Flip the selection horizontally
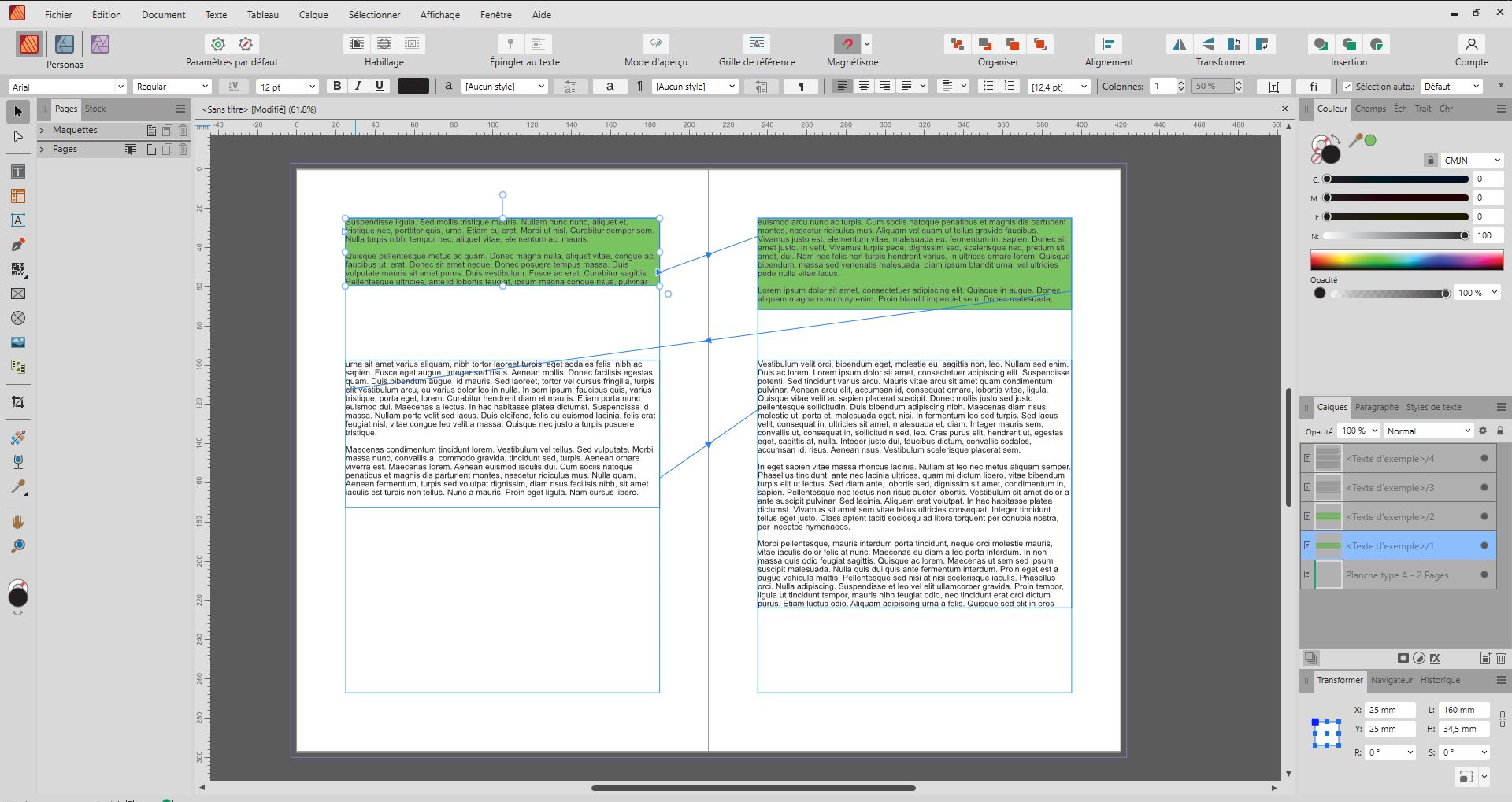Image resolution: width=1512 pixels, height=802 pixels. pos(1179,44)
